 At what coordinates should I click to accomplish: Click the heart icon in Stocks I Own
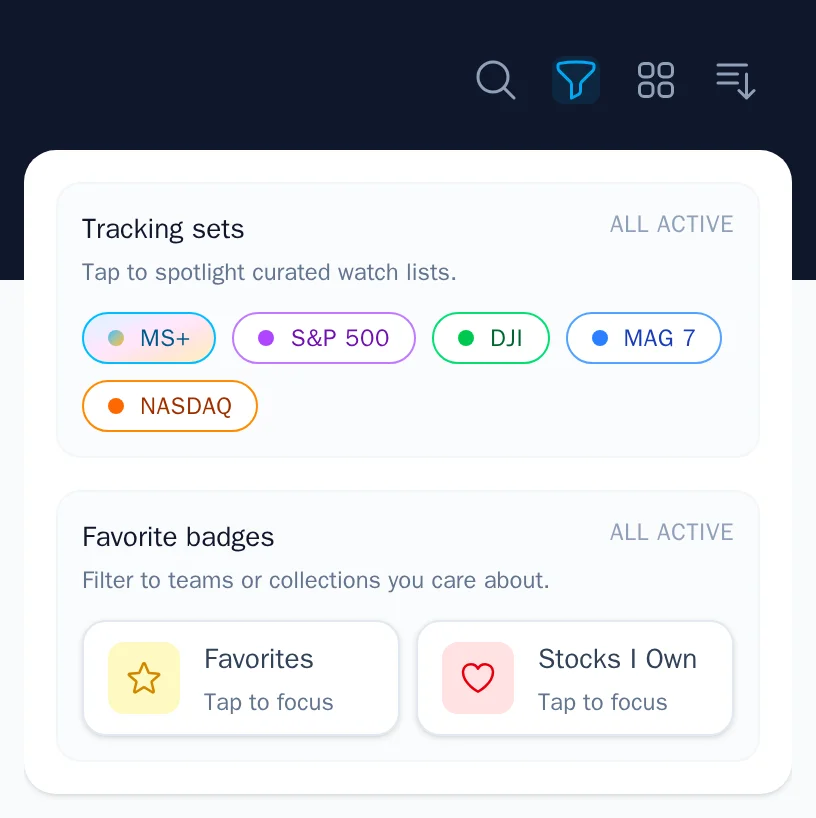477,678
